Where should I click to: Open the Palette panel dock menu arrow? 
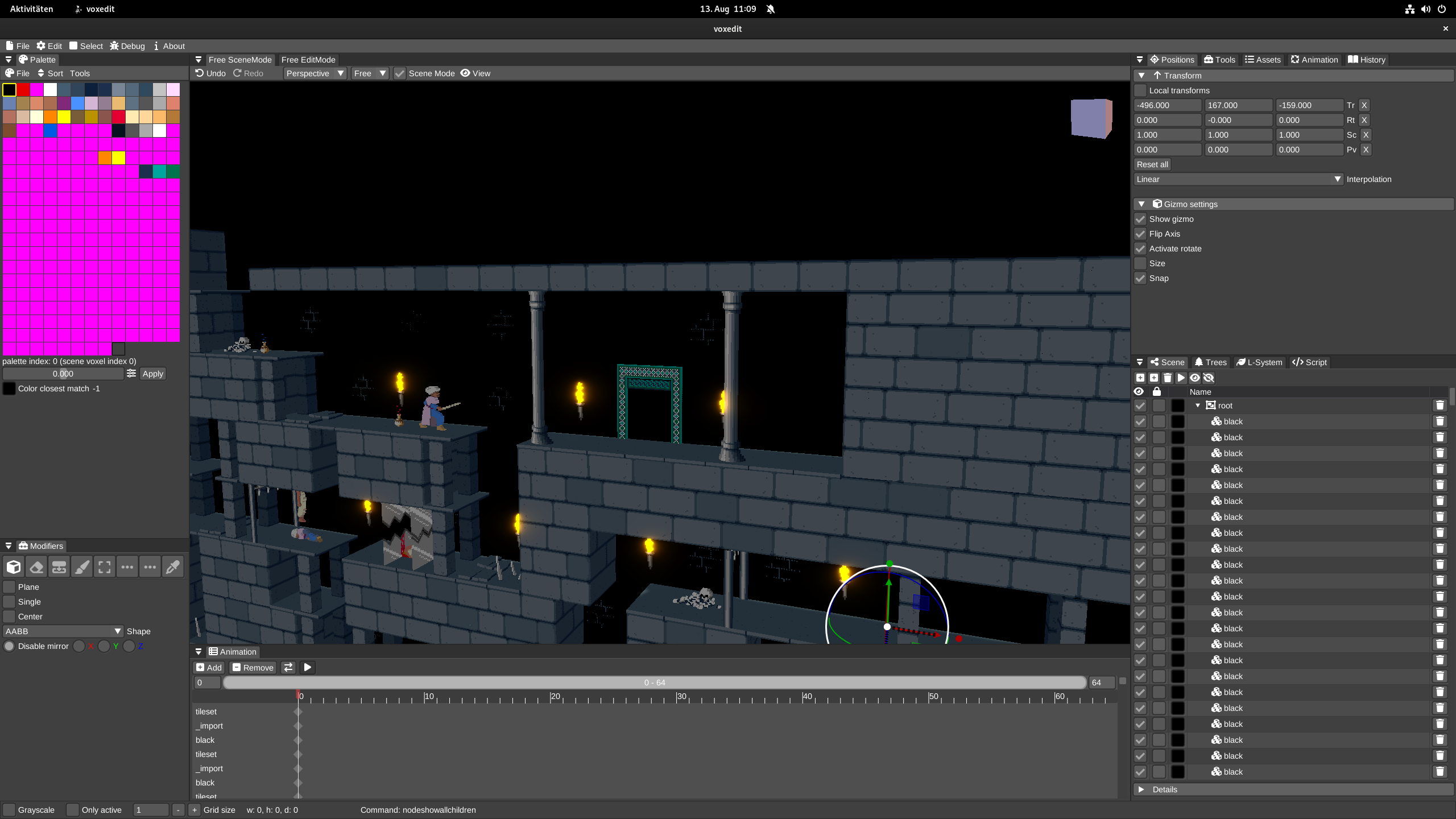tap(9, 60)
